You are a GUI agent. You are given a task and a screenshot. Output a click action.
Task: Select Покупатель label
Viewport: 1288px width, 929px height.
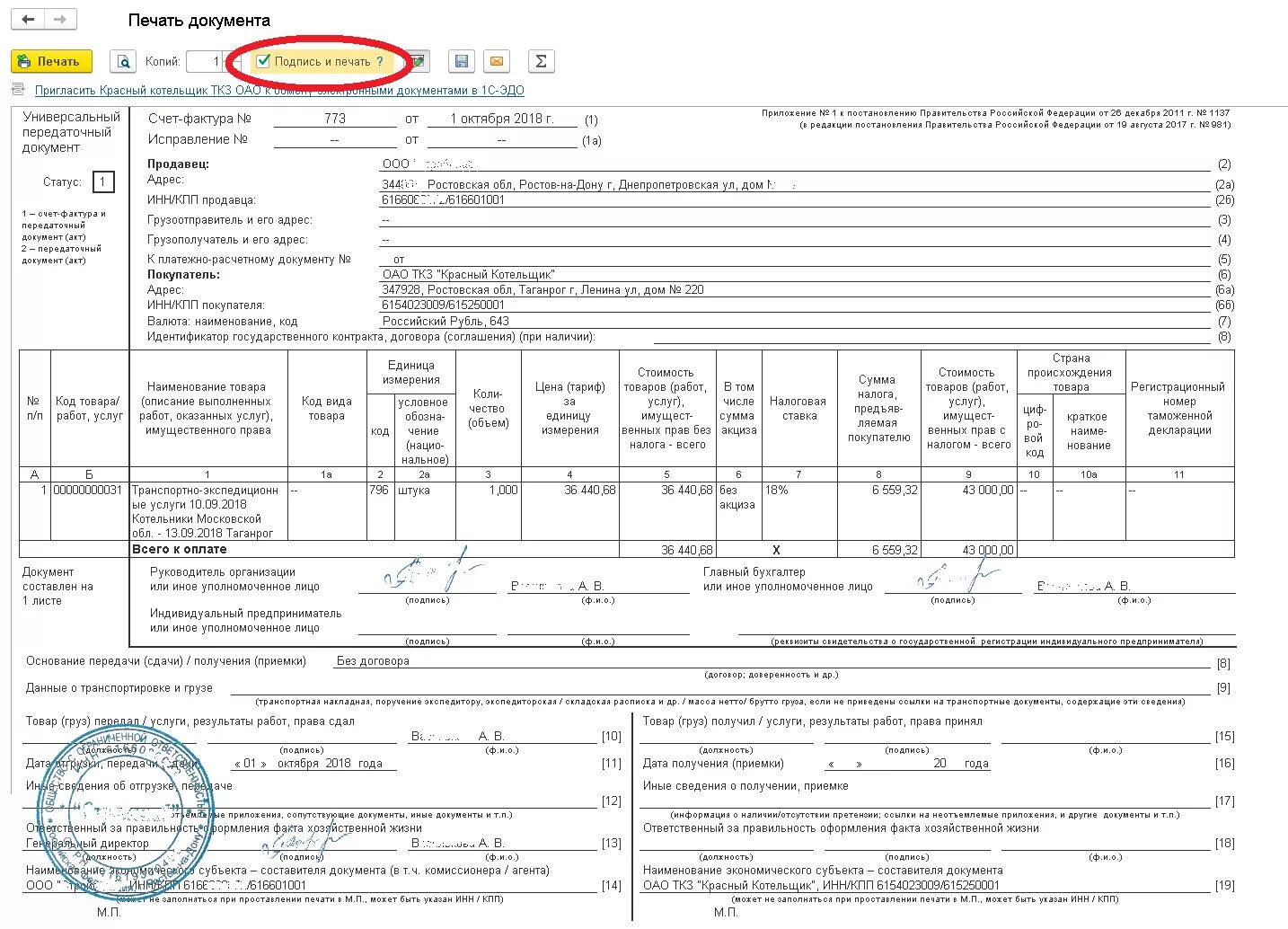click(183, 274)
